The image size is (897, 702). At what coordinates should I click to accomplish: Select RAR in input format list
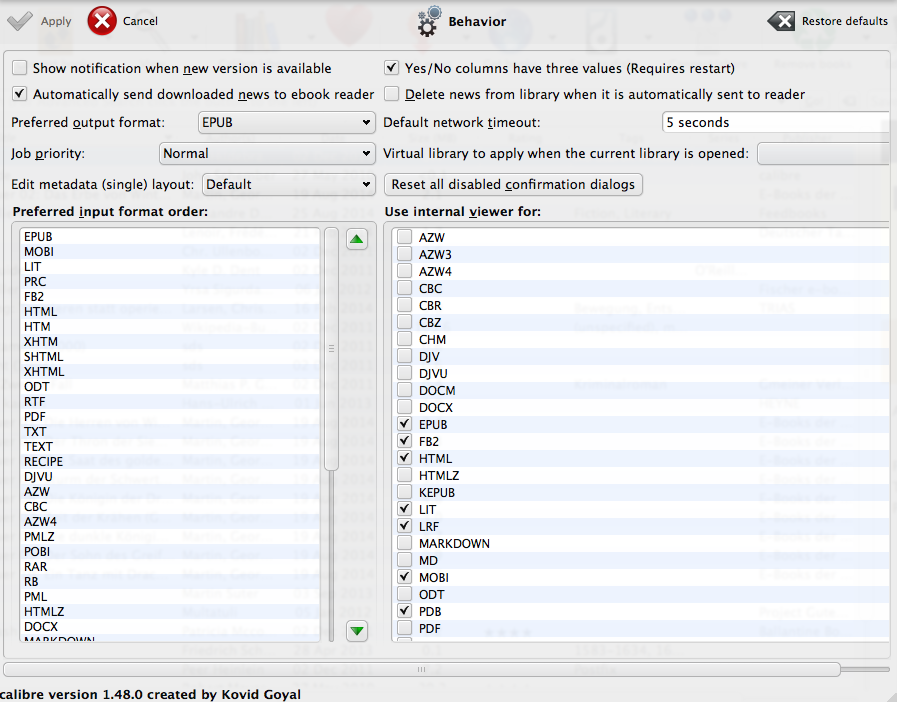pos(170,566)
